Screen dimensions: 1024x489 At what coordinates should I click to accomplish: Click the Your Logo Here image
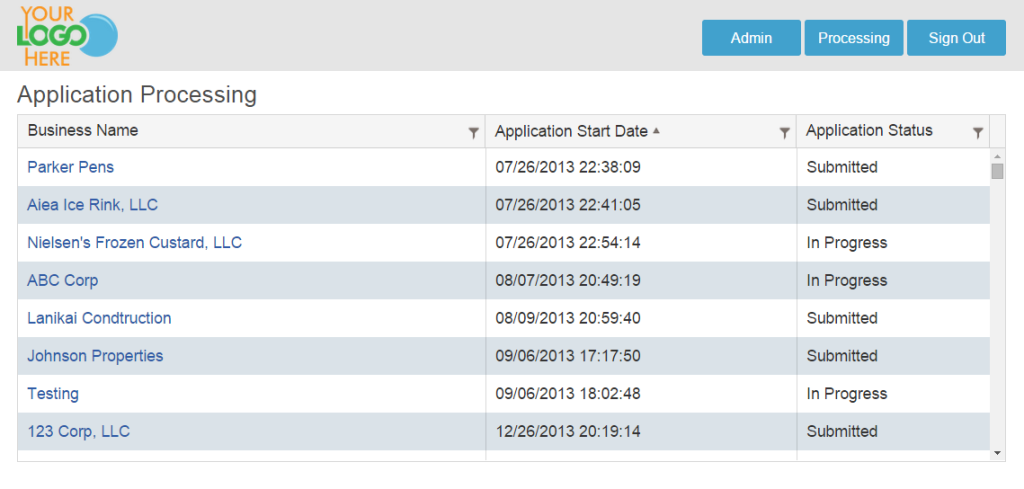pos(67,36)
